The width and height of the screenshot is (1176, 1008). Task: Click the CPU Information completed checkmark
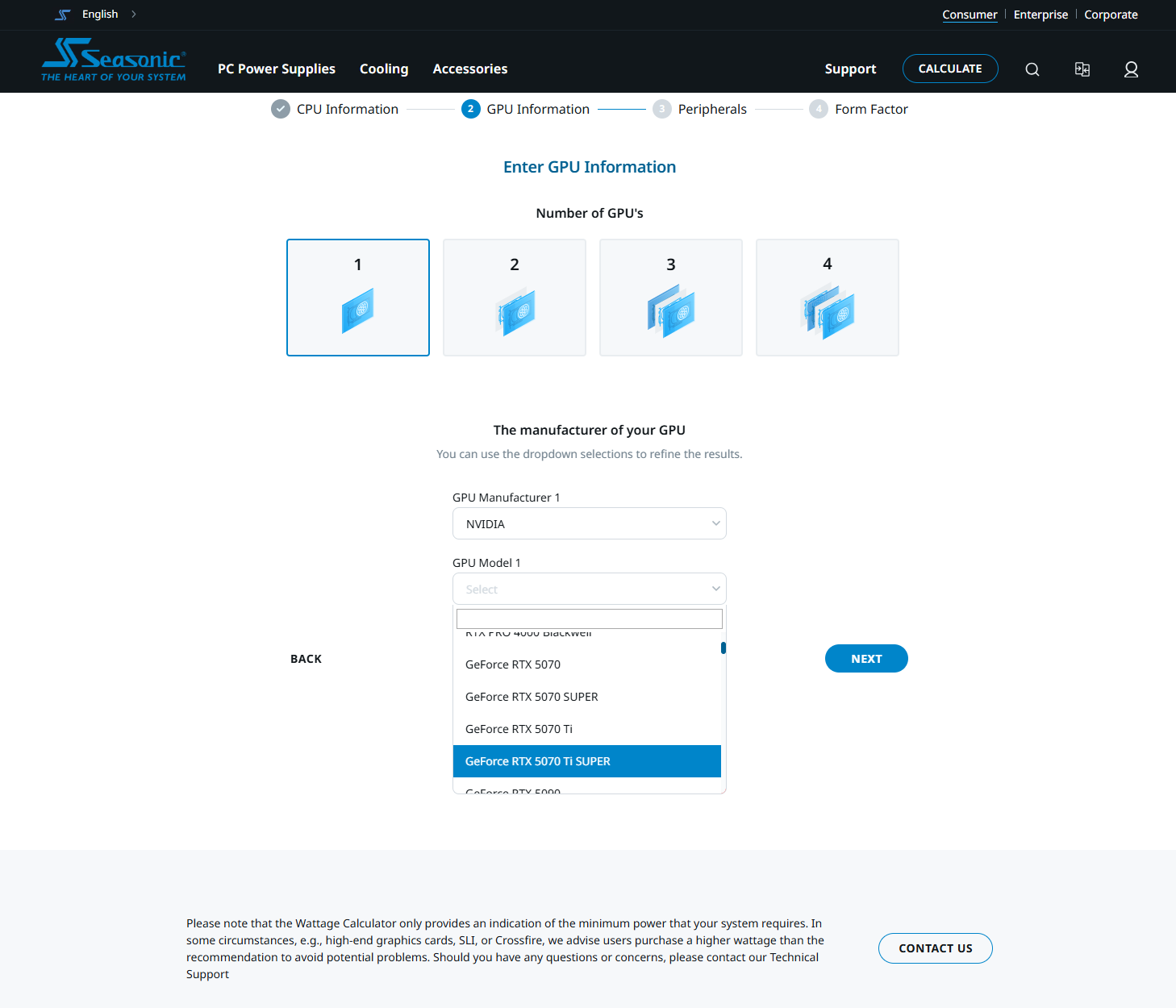coord(281,109)
